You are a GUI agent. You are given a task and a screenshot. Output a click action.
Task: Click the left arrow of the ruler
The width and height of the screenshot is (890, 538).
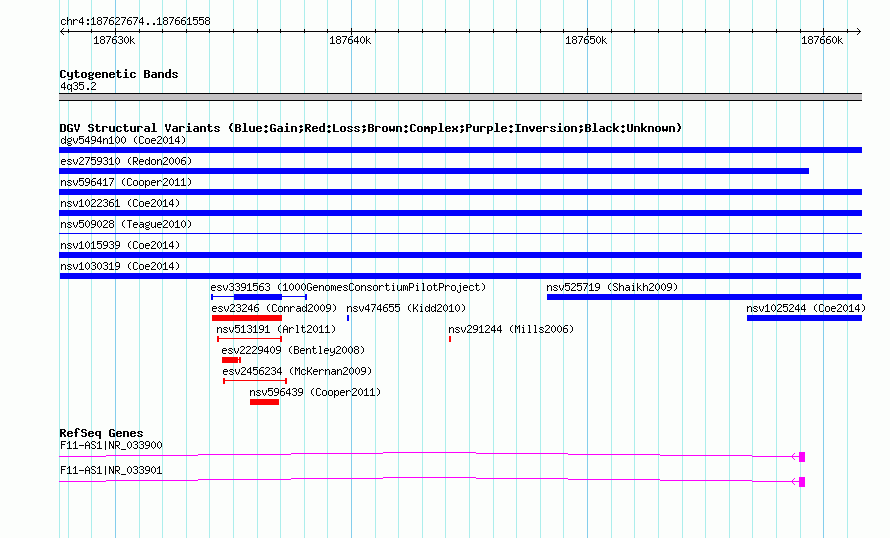coord(63,31)
